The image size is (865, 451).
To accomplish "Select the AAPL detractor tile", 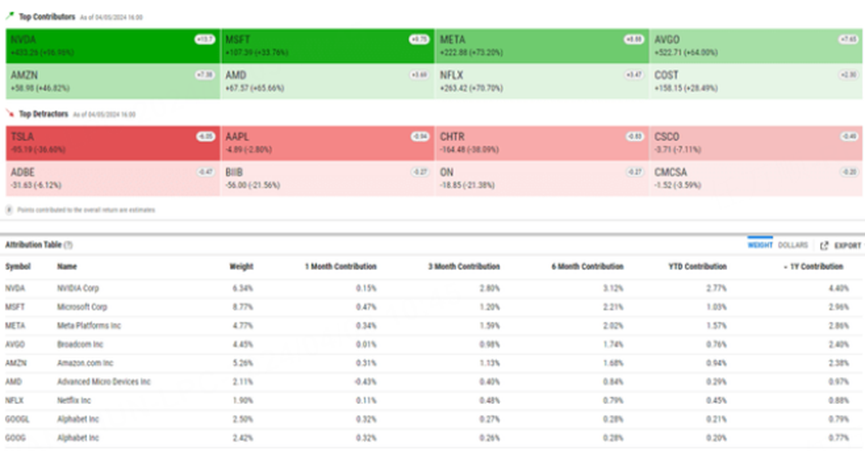I will 328,143.
